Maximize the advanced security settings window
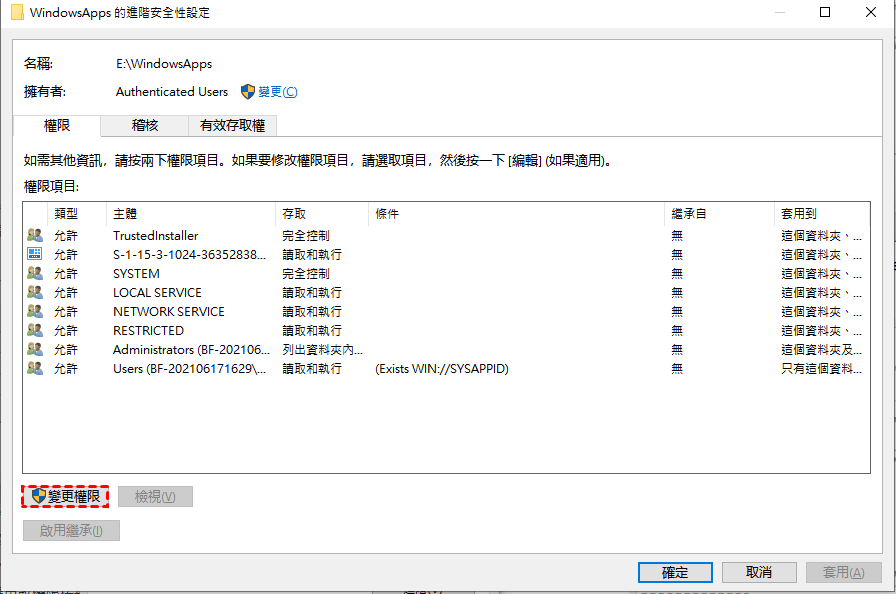The image size is (896, 594). click(x=825, y=12)
